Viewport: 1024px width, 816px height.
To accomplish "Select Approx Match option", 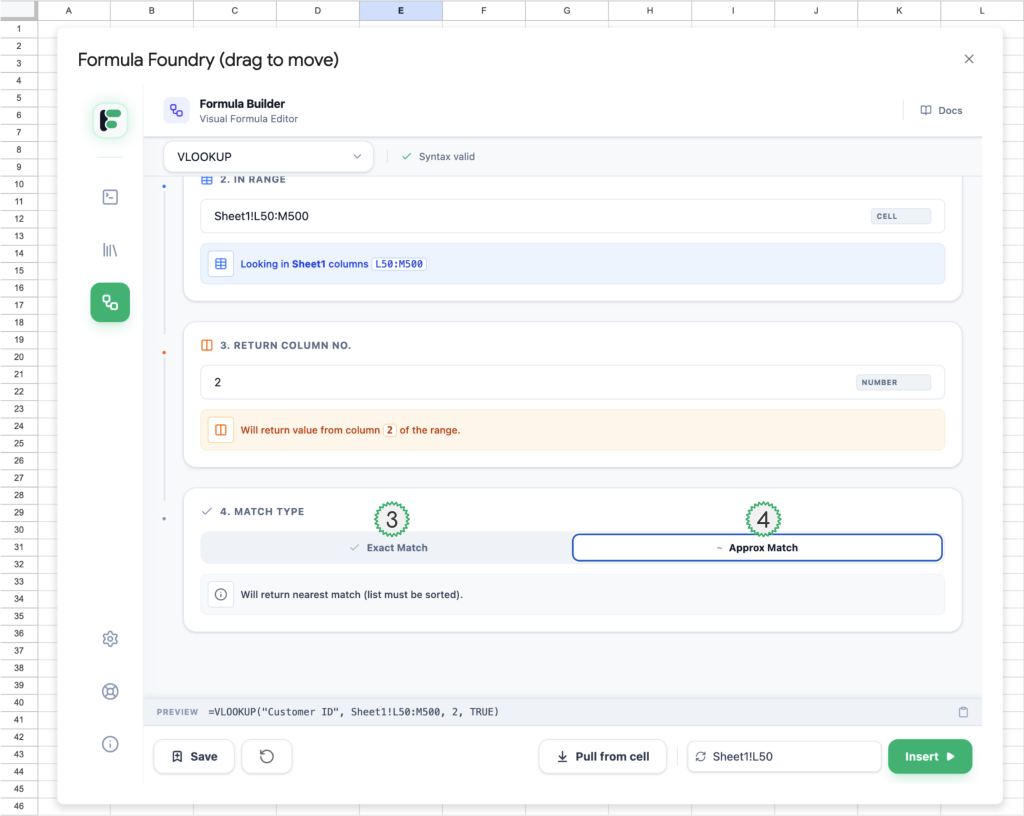I will (x=757, y=548).
